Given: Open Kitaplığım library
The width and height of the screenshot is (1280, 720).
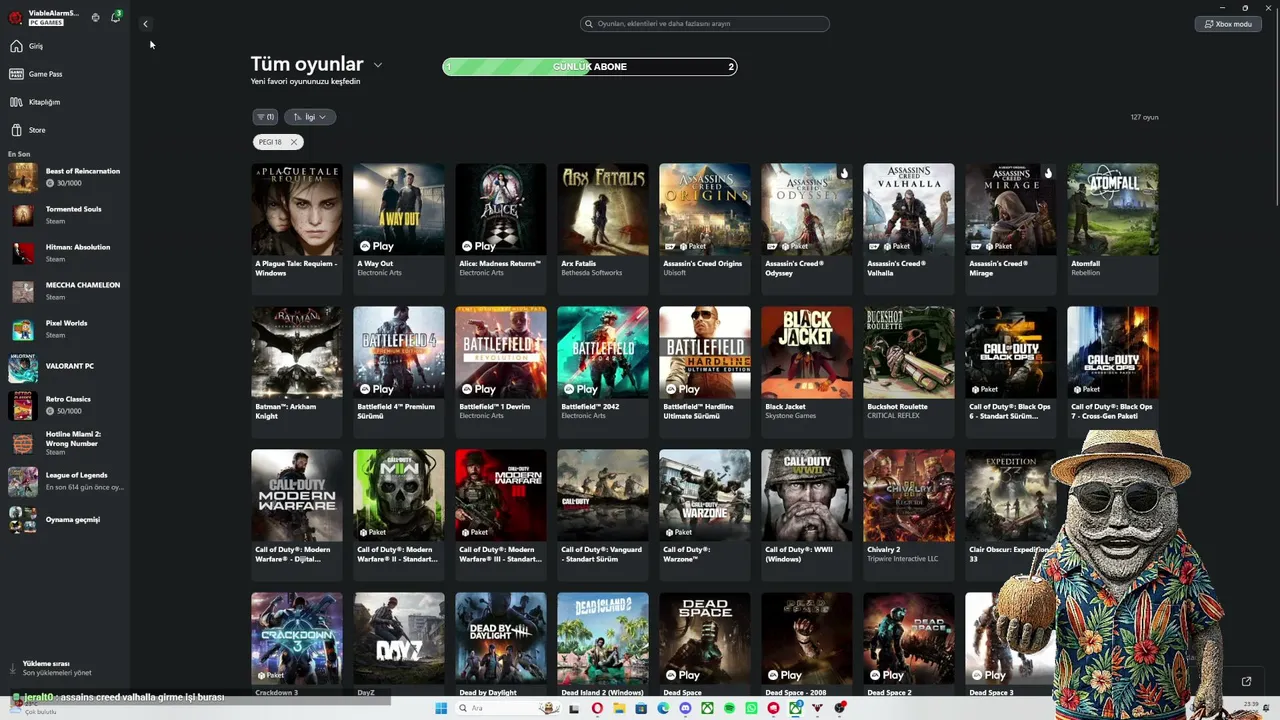Looking at the screenshot, I should click(x=35, y=102).
